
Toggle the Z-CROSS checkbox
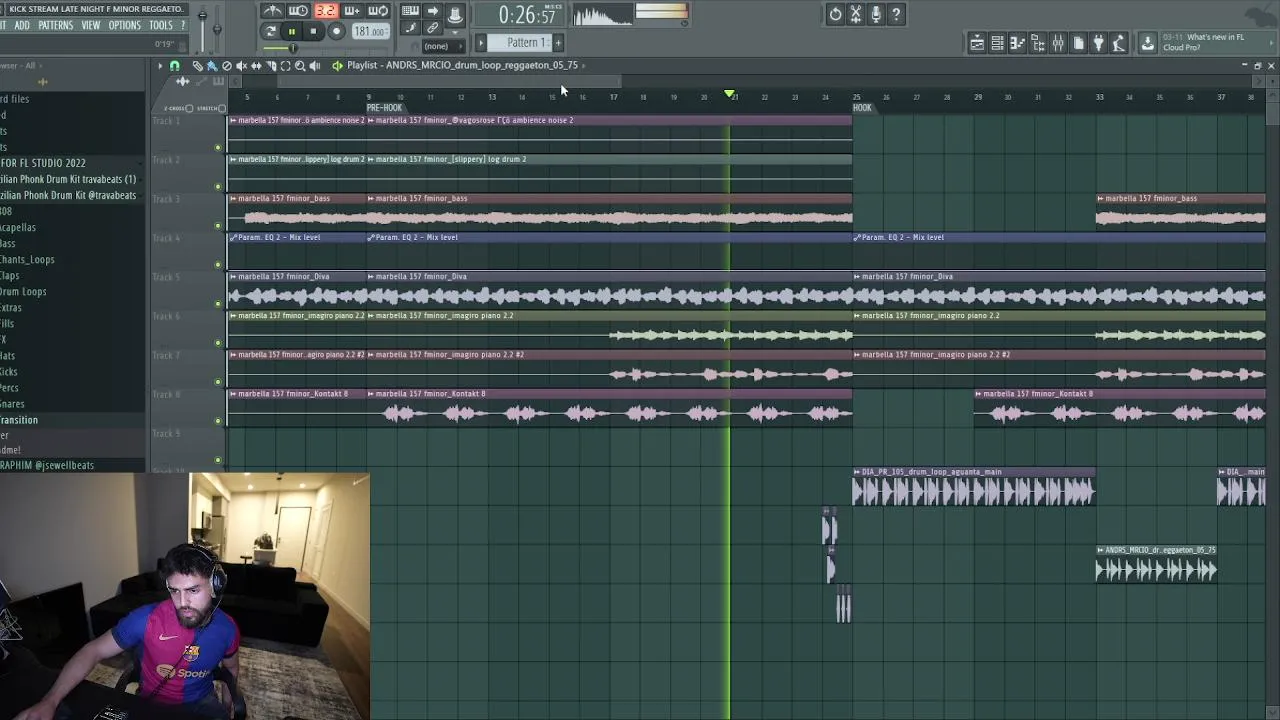pos(189,108)
